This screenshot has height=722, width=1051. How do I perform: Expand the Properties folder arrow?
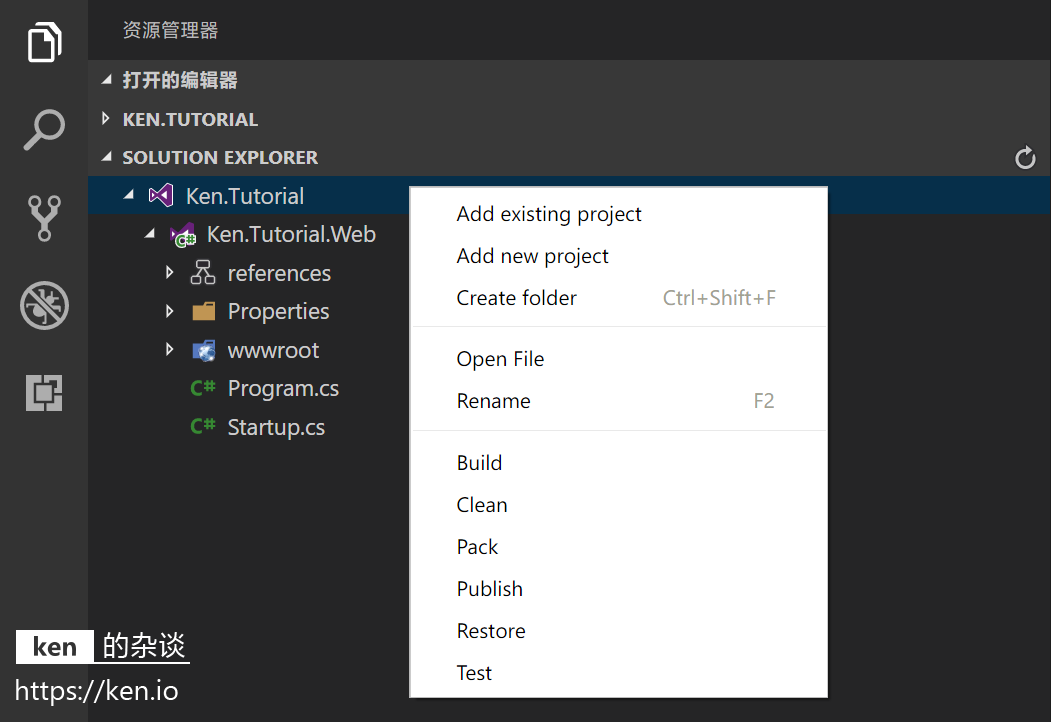pos(170,311)
